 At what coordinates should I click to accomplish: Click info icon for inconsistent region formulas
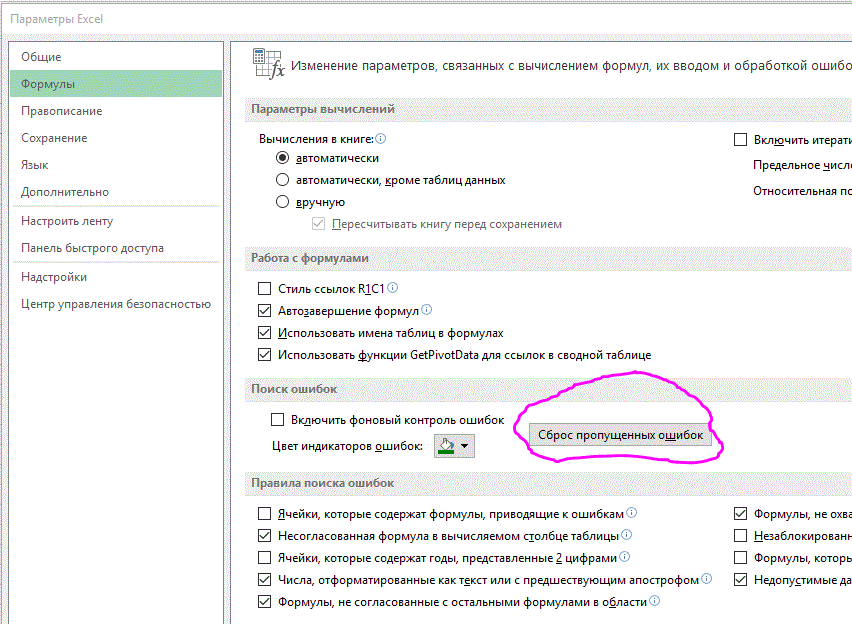point(655,600)
